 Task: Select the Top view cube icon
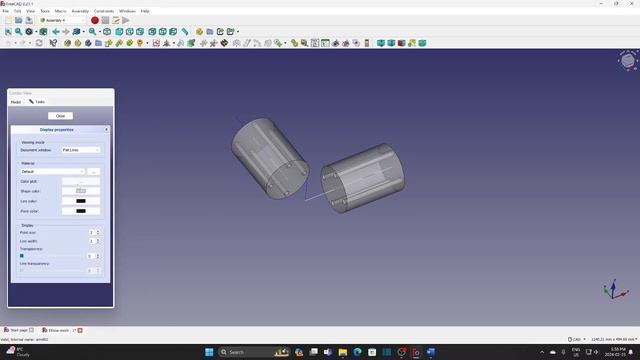(130, 31)
